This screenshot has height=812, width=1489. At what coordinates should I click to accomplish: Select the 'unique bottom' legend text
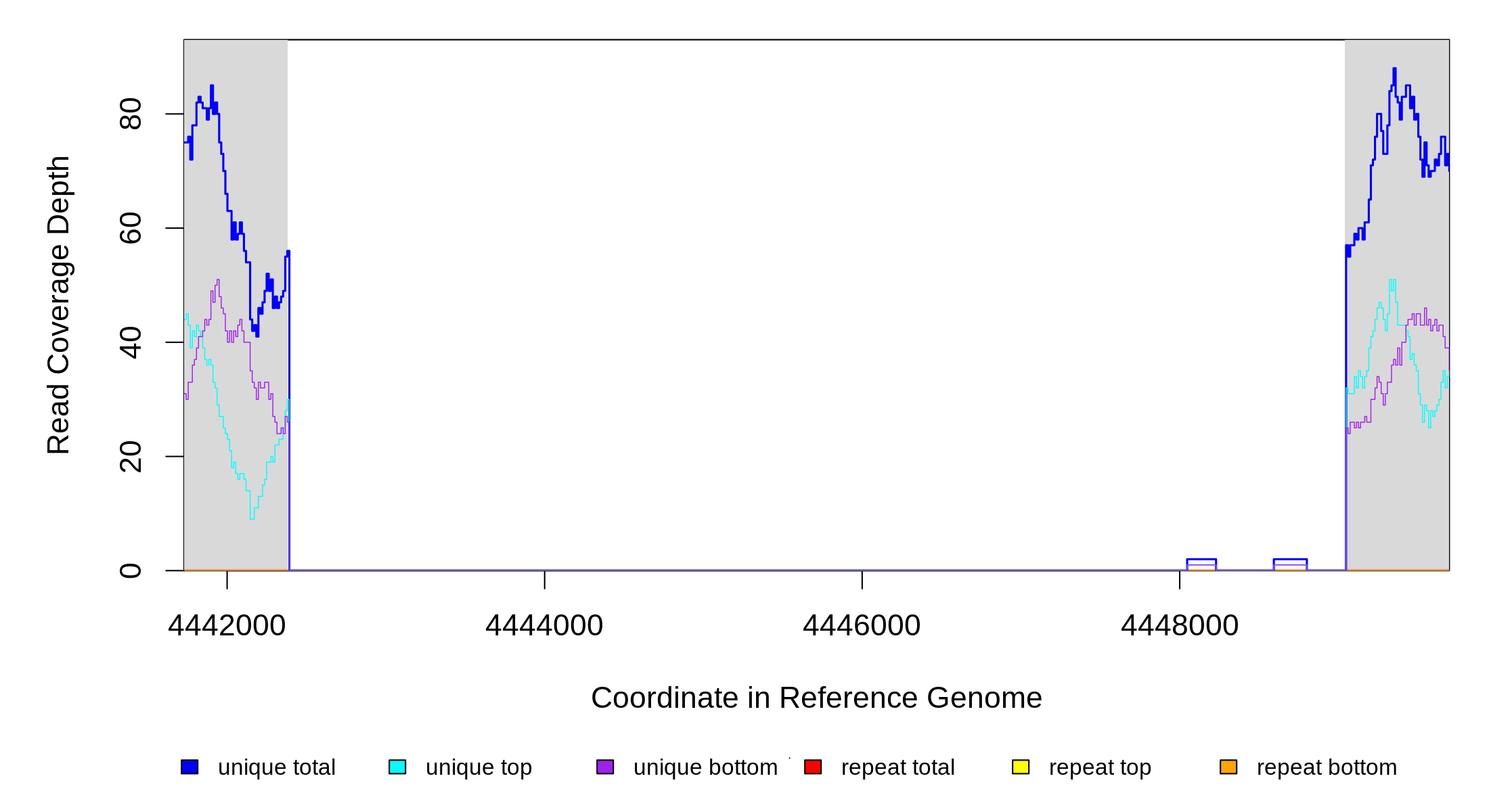point(705,767)
